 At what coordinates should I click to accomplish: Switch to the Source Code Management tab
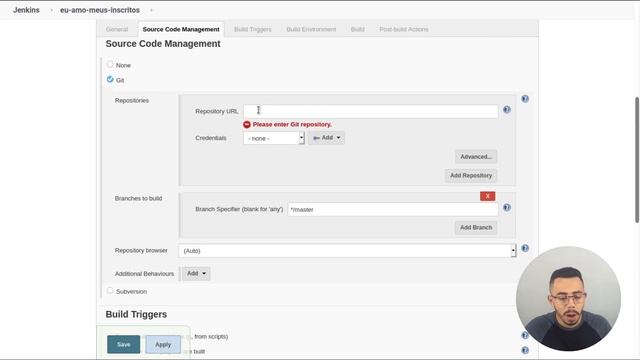pyautogui.click(x=181, y=29)
